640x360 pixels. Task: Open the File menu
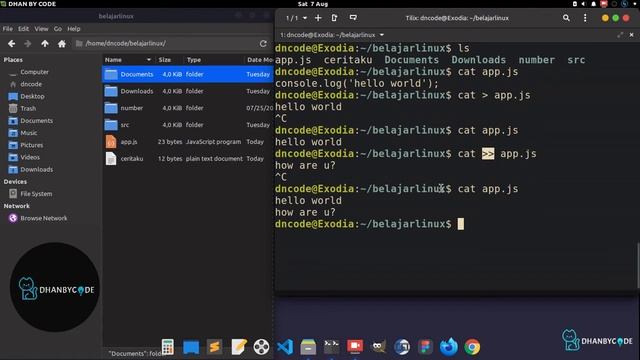[x=8, y=29]
